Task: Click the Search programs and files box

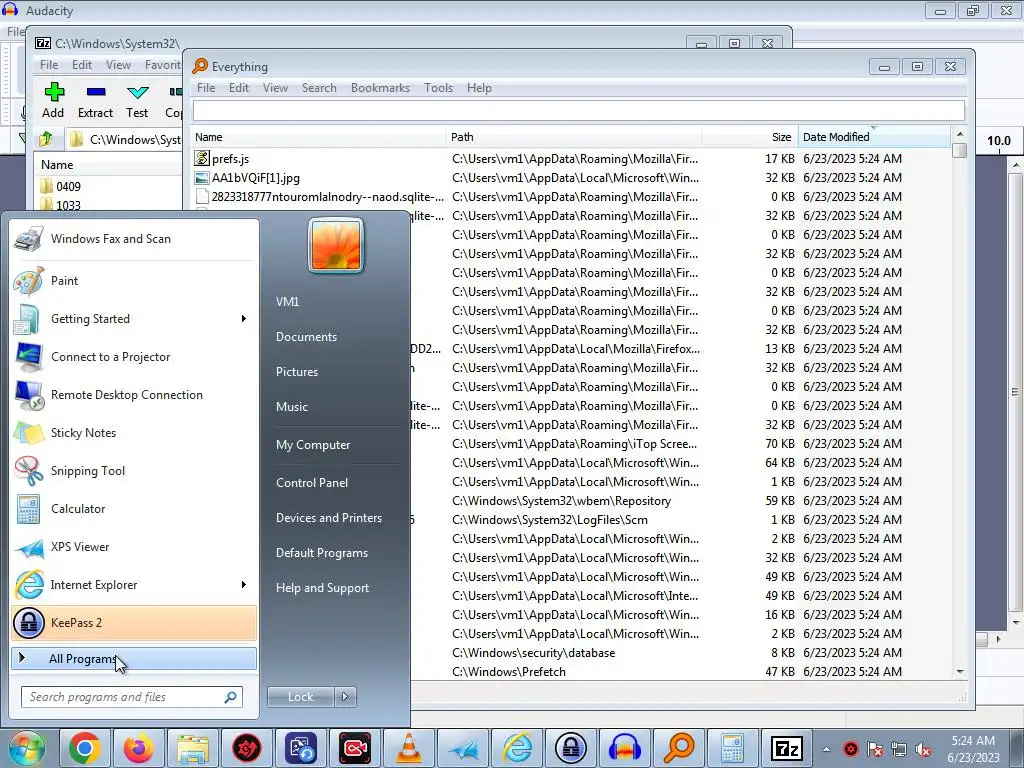Action: point(131,697)
